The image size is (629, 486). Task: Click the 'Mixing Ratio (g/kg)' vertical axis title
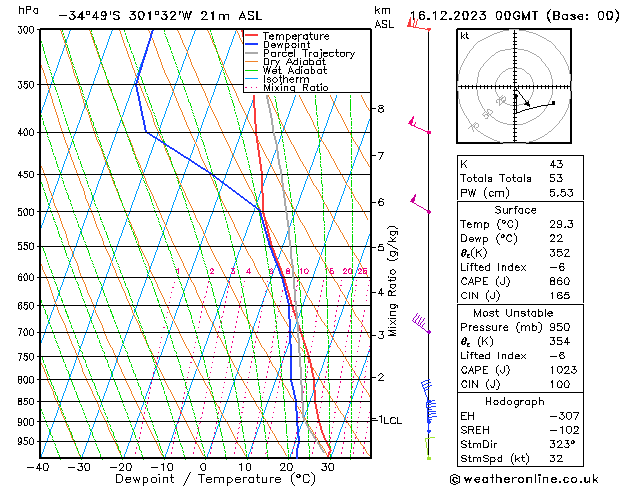(392, 281)
